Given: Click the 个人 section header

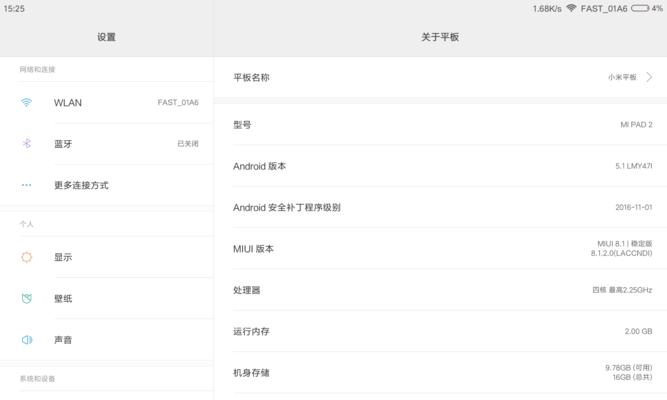Looking at the screenshot, I should coord(26,224).
